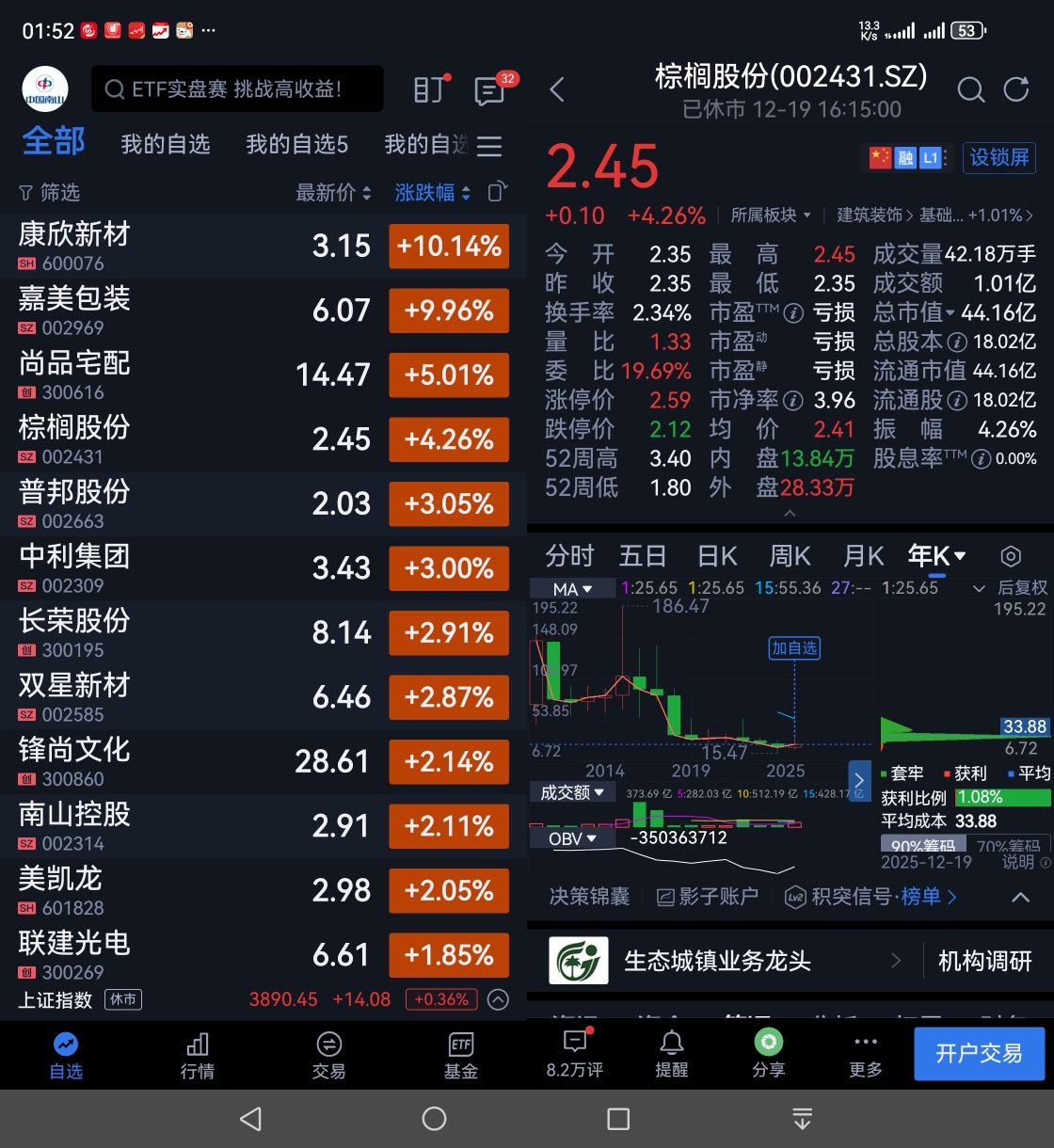Open the 8.2万评 comments icon
The height and width of the screenshot is (1148, 1054).
575,1041
